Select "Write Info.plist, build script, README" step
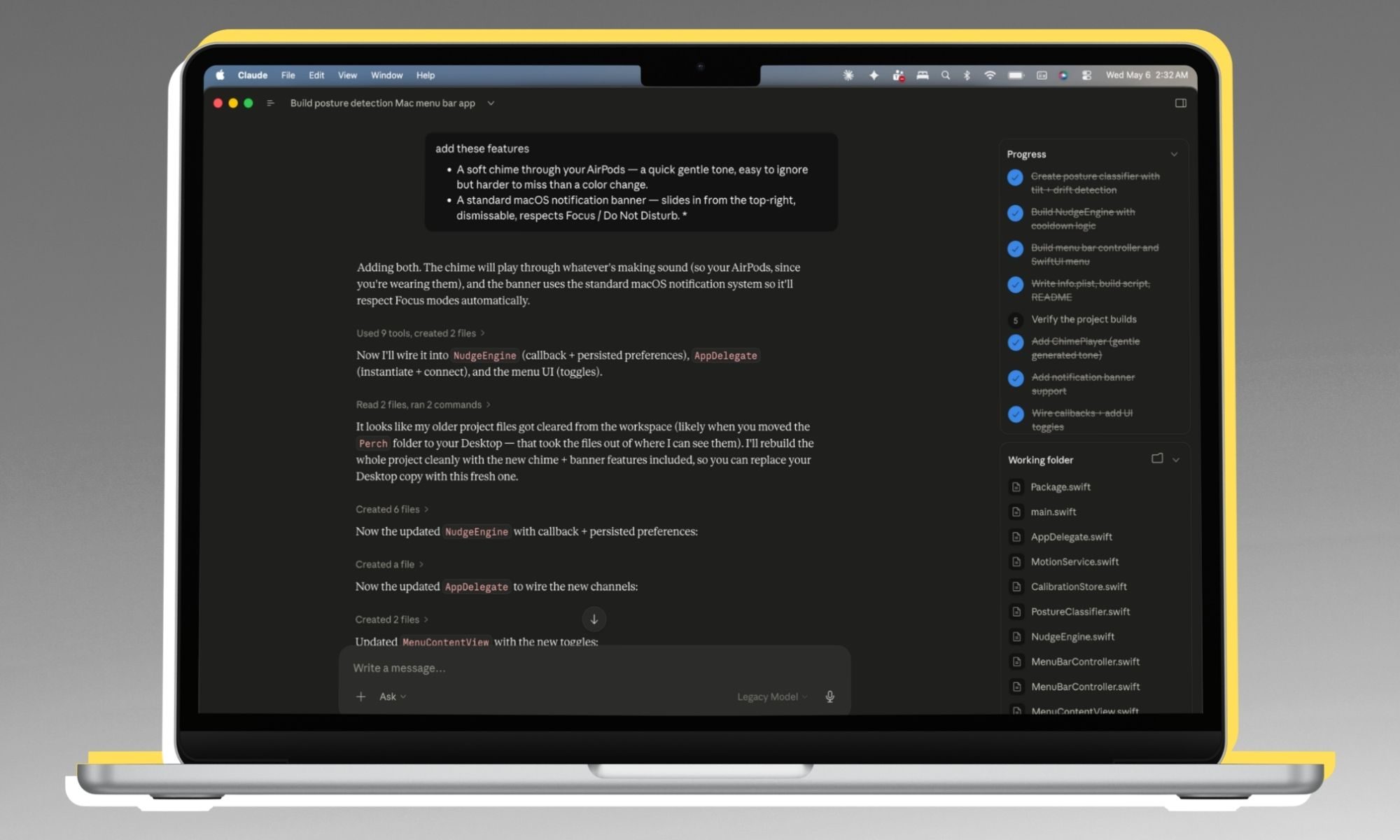 pyautogui.click(x=1090, y=290)
